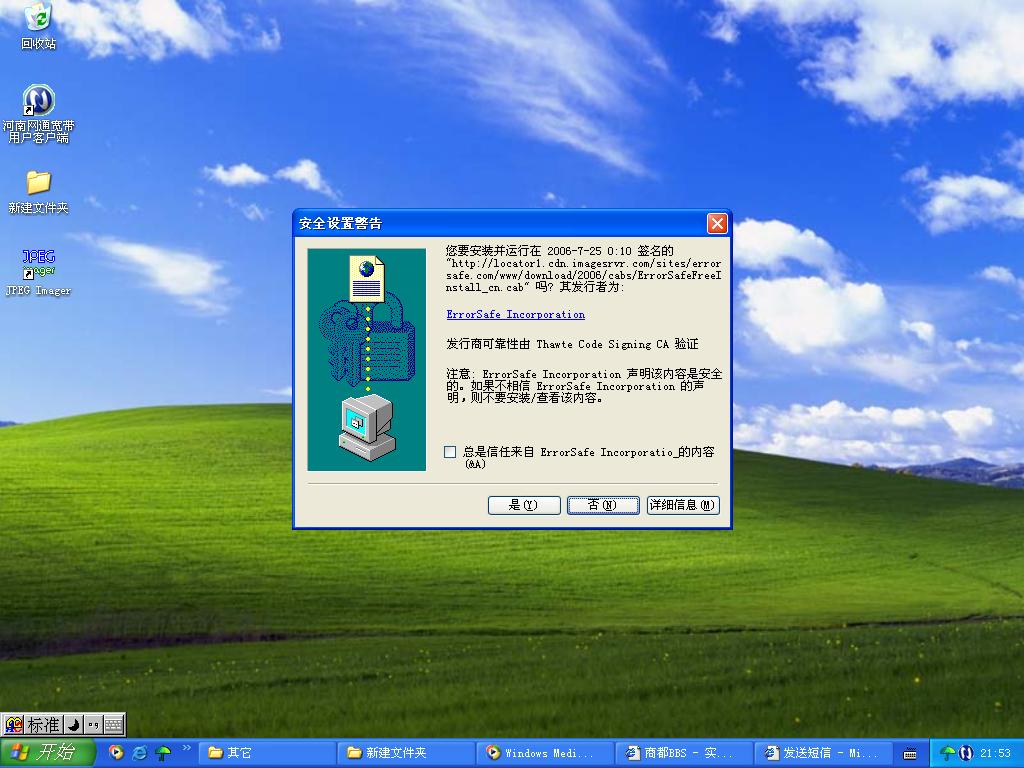Switch to the 商都BBS browser taskbar button
The width and height of the screenshot is (1024, 768).
click(x=684, y=753)
